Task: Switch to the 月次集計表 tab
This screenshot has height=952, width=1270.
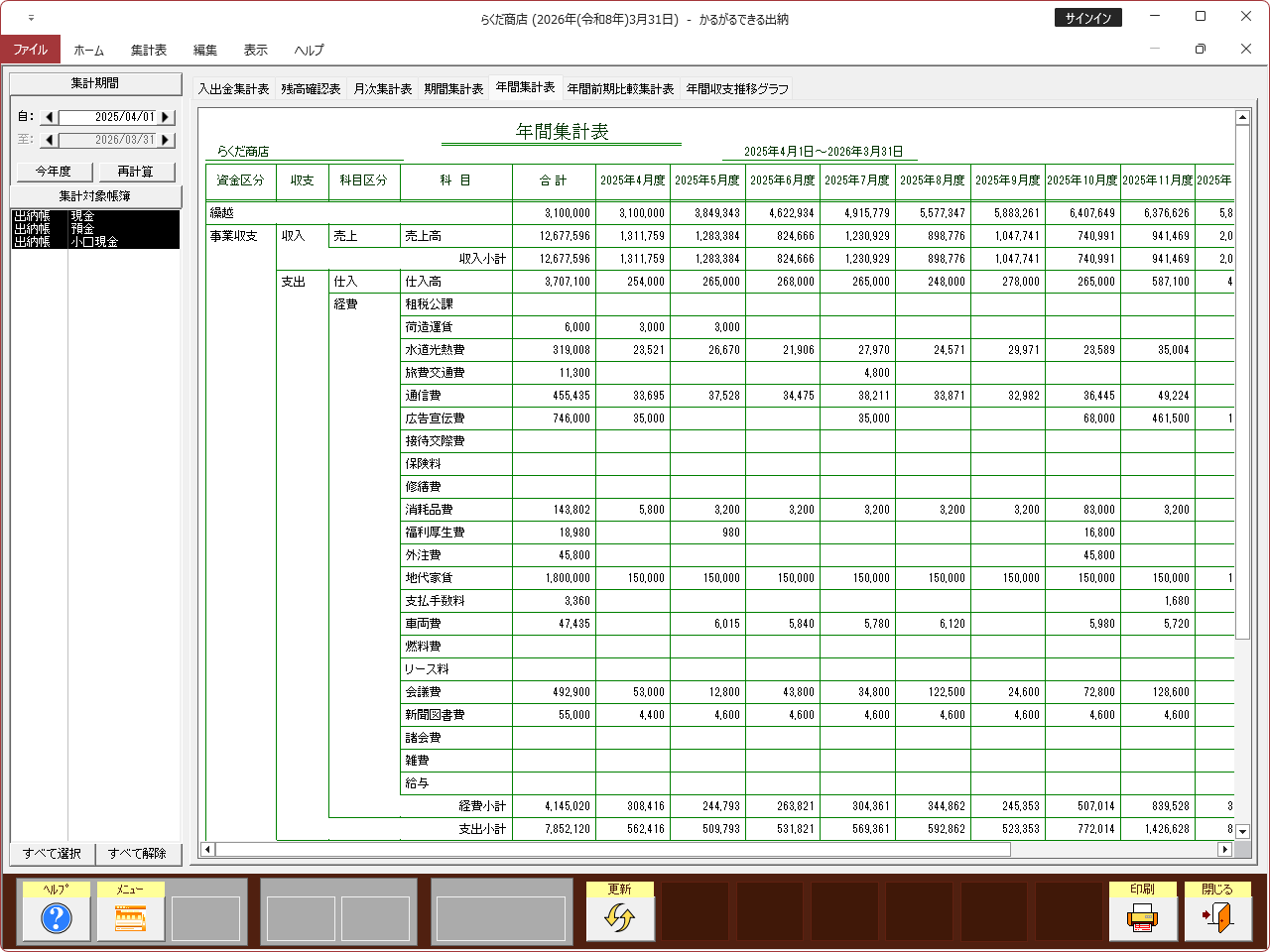Action: (x=382, y=89)
